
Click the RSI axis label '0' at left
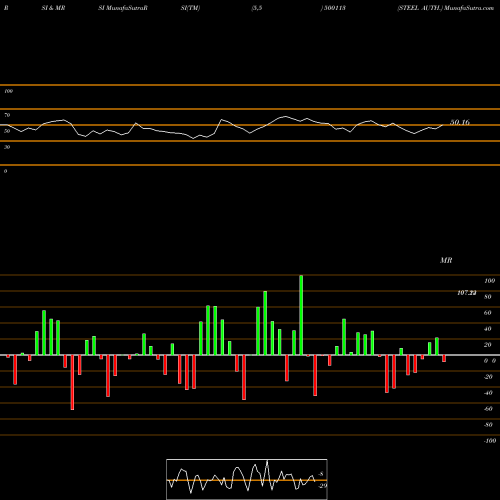coord(5,171)
